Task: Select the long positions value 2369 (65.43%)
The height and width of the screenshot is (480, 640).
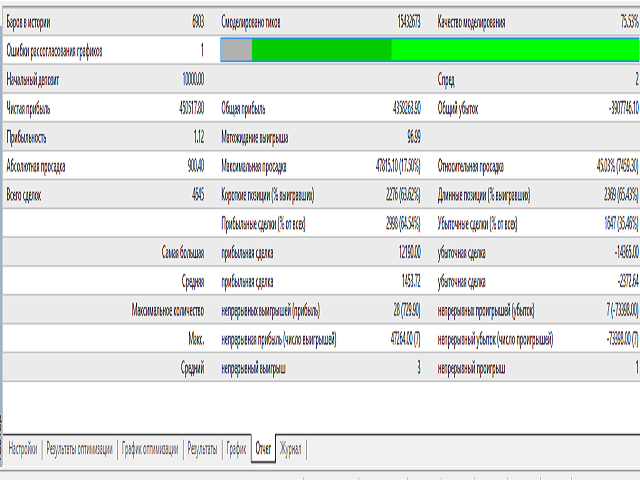Action: click(621, 195)
